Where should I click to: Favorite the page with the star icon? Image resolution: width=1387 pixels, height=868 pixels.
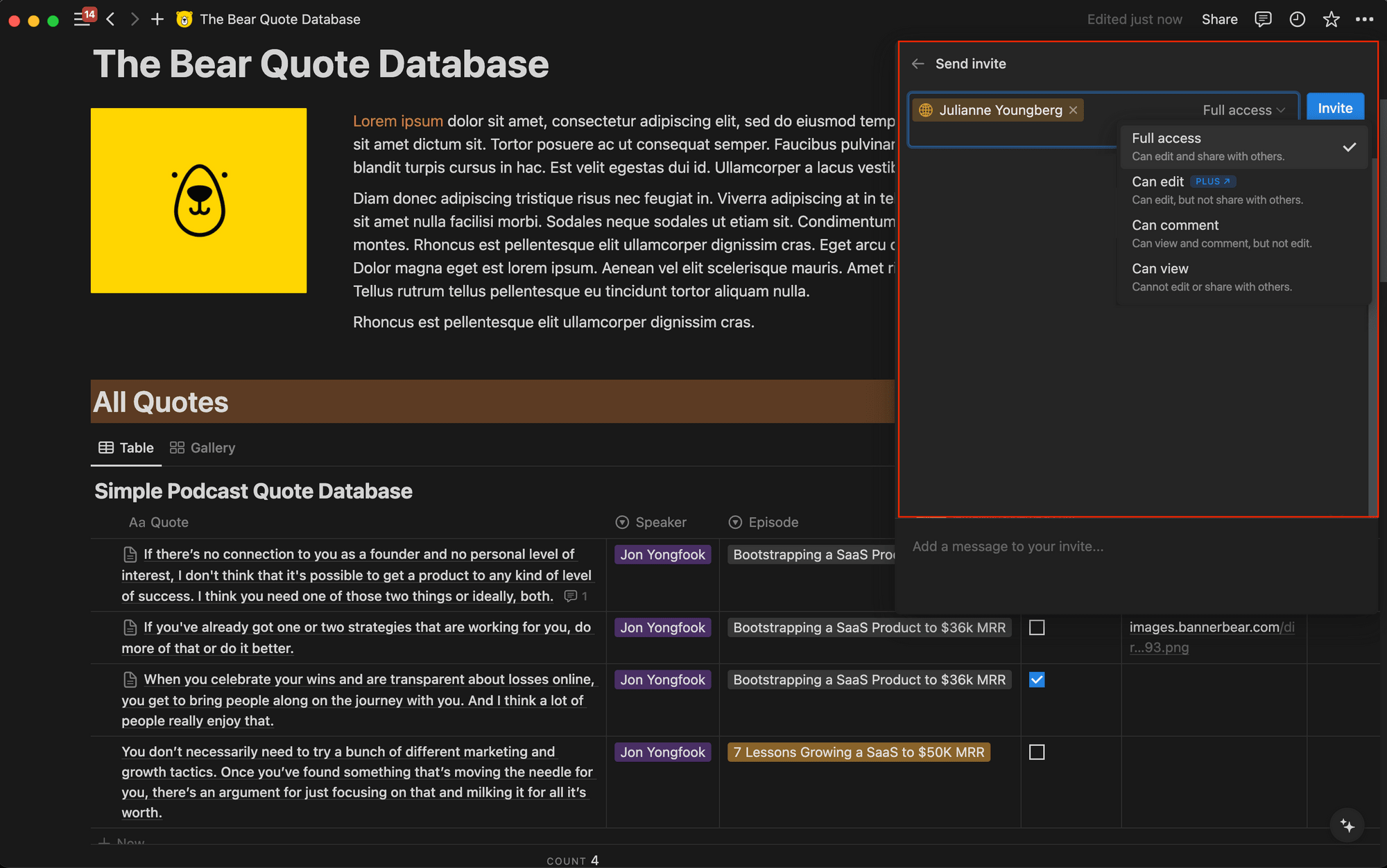pos(1331,19)
